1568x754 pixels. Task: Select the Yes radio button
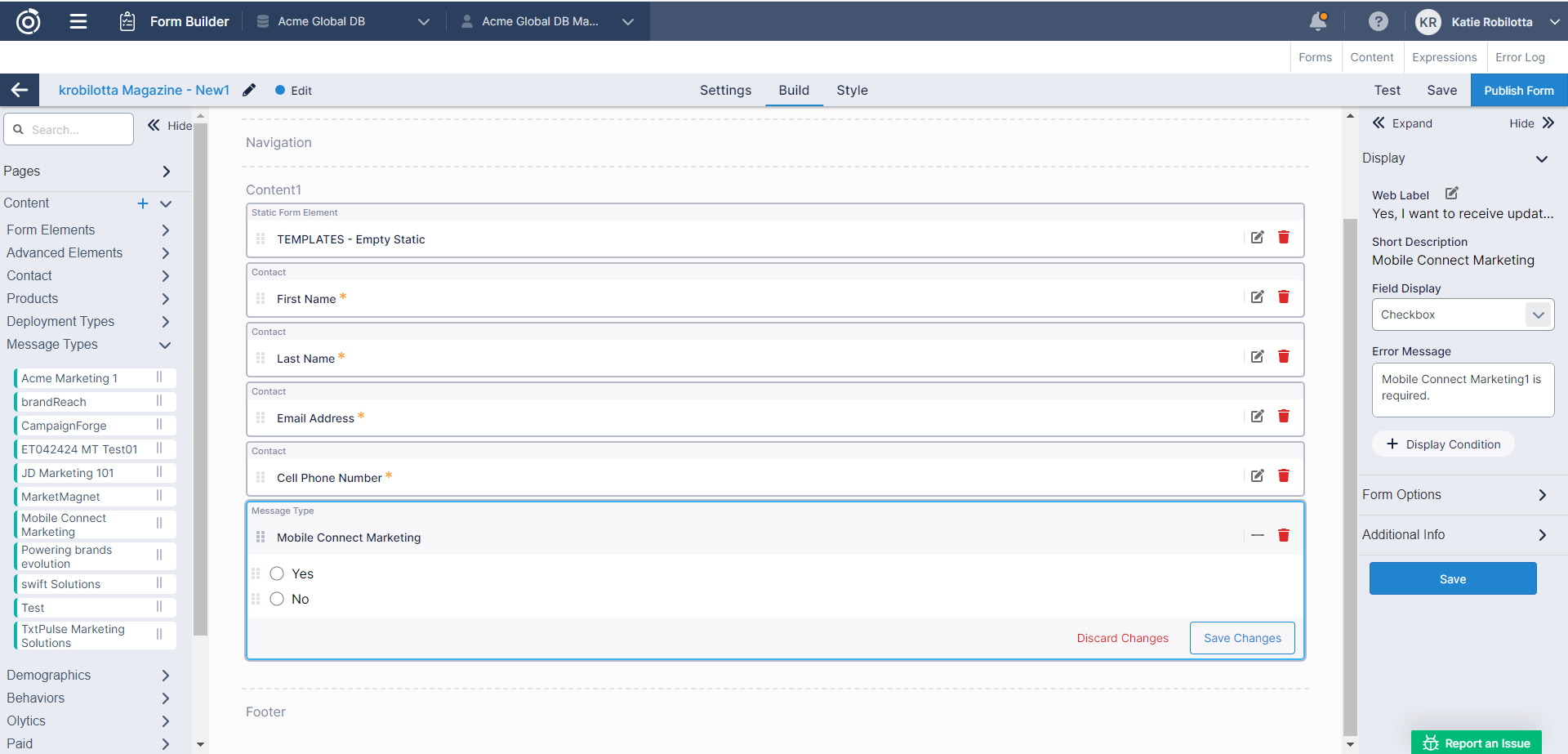pyautogui.click(x=277, y=573)
